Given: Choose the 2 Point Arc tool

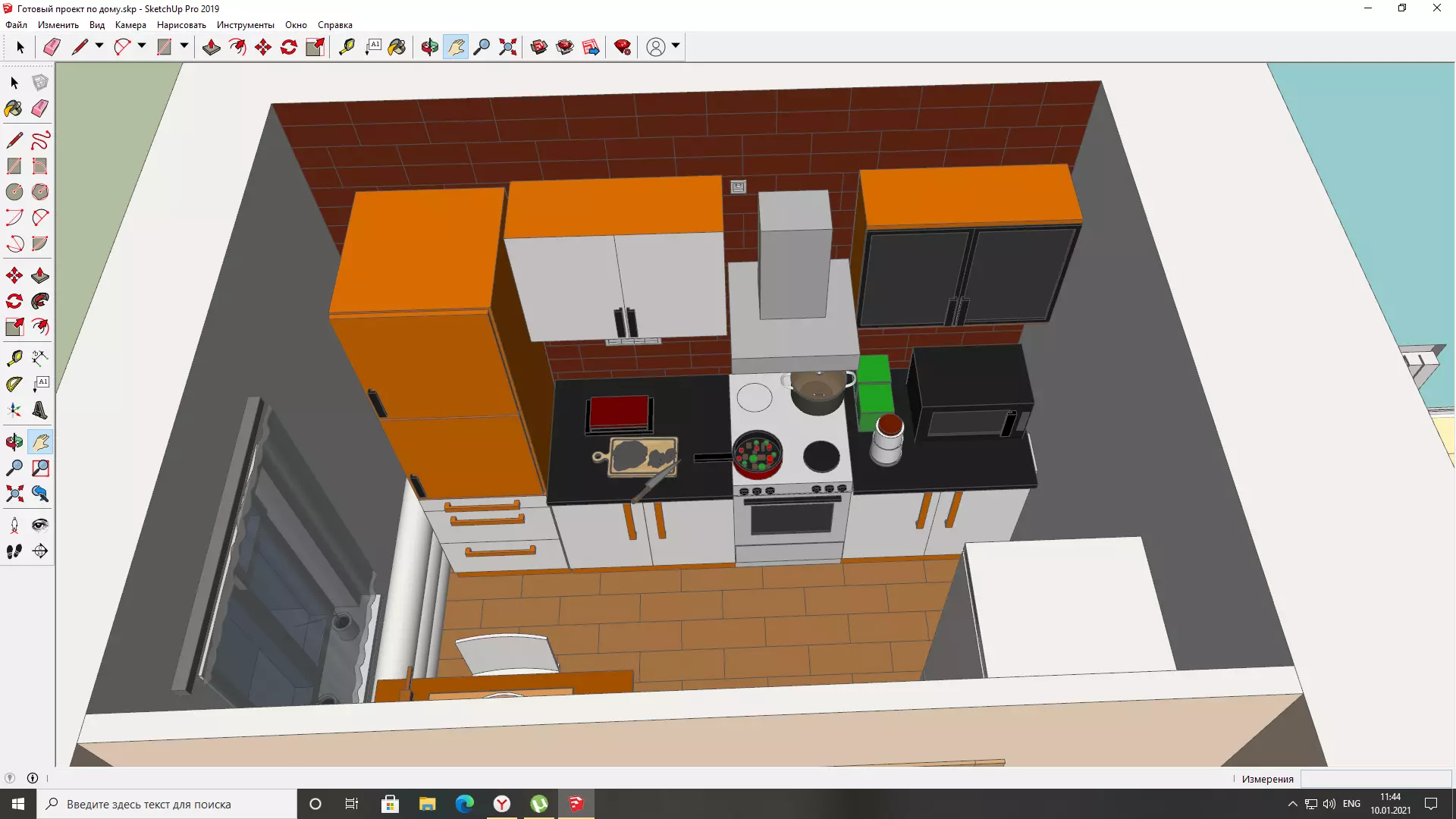Looking at the screenshot, I should pos(40,218).
